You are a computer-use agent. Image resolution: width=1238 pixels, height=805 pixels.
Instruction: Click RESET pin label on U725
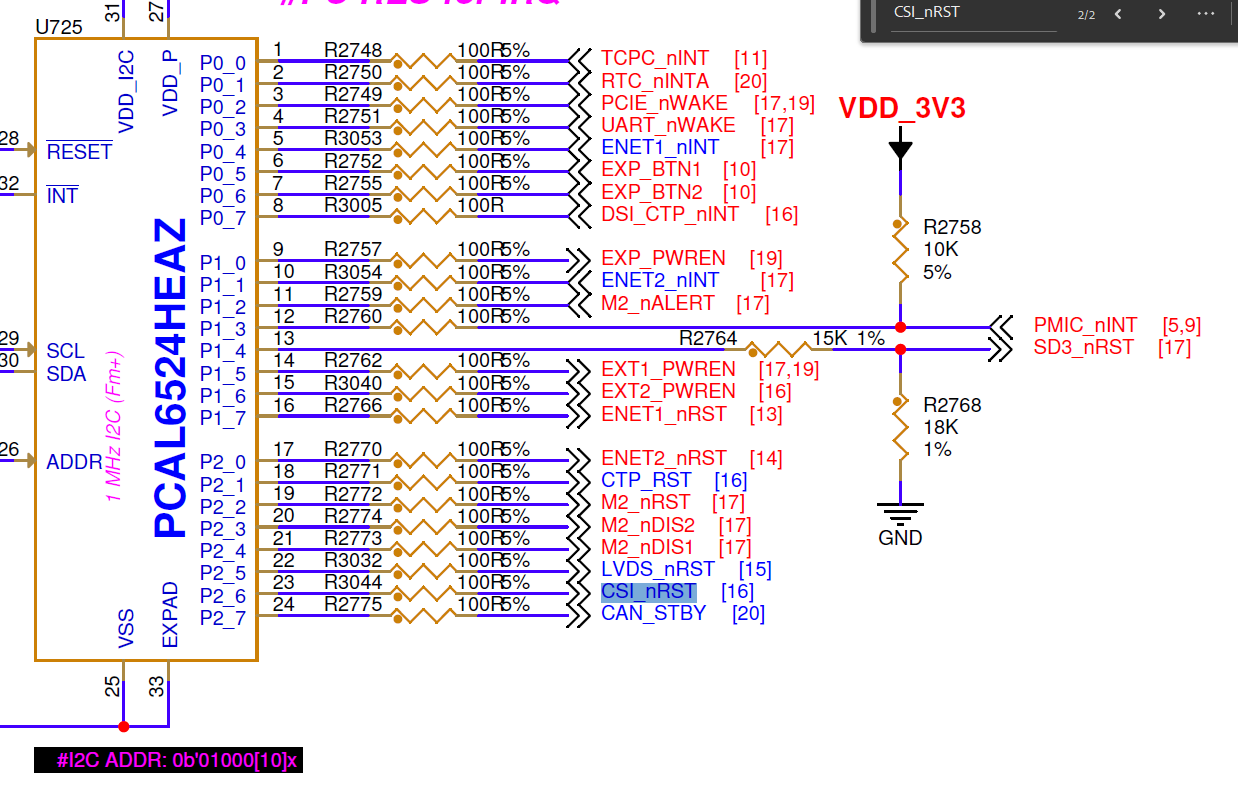(x=79, y=152)
